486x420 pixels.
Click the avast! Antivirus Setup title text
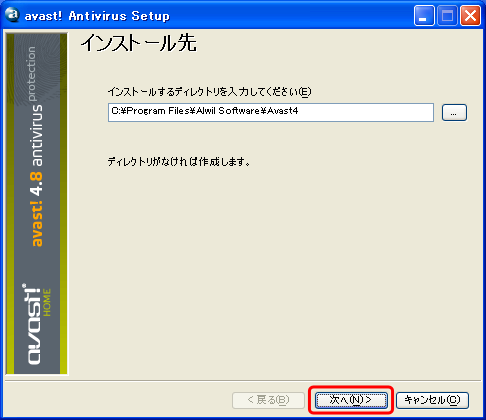click(x=97, y=16)
